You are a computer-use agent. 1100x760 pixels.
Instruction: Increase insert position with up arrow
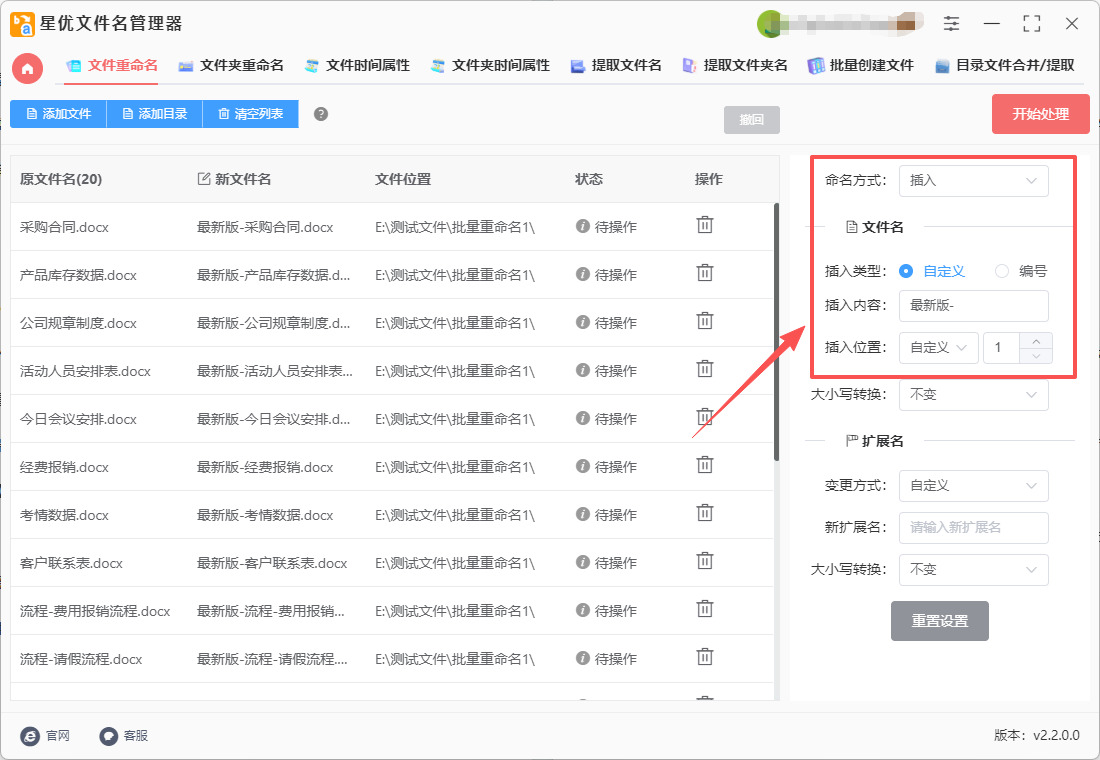pyautogui.click(x=1036, y=341)
